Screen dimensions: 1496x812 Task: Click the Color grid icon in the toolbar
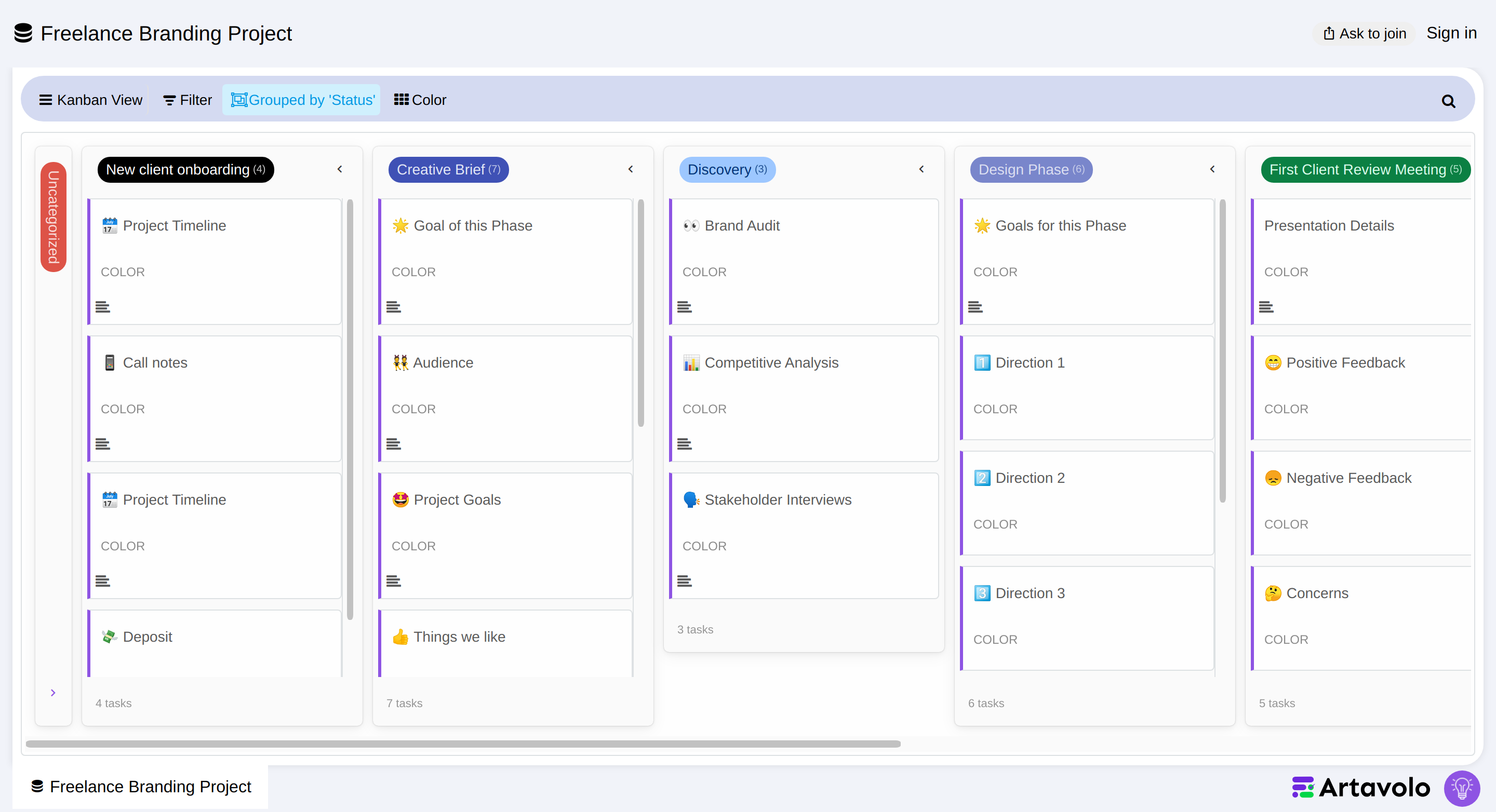coord(402,99)
